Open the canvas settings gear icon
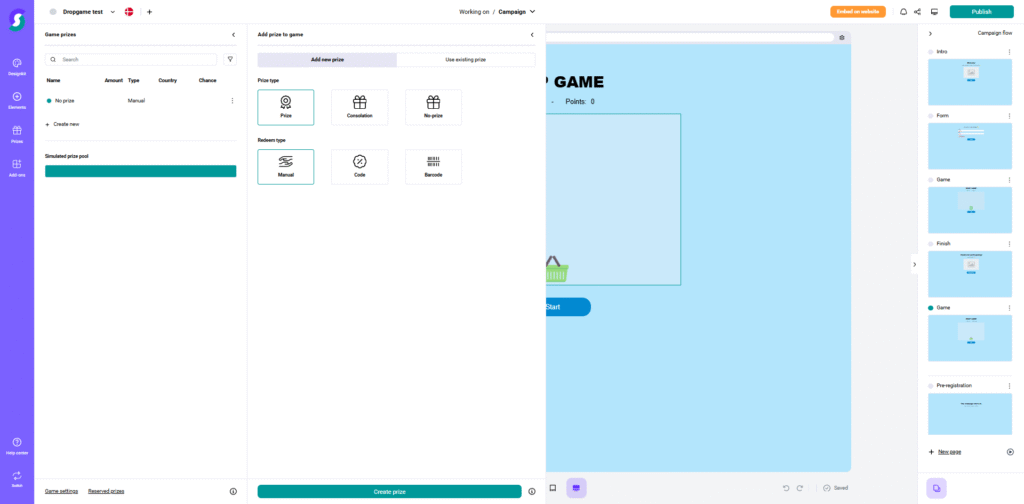The image size is (1024, 504). 842,38
